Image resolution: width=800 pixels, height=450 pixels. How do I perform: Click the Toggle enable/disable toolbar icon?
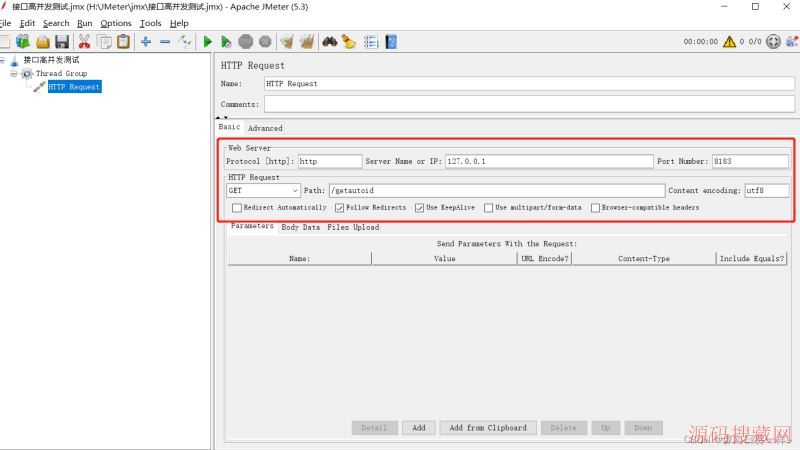pyautogui.click(x=185, y=42)
